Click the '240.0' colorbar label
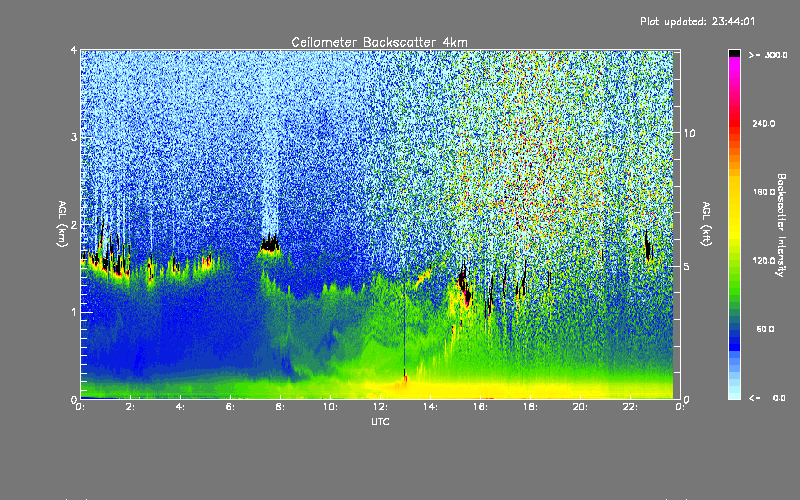800x500 pixels. pos(764,123)
